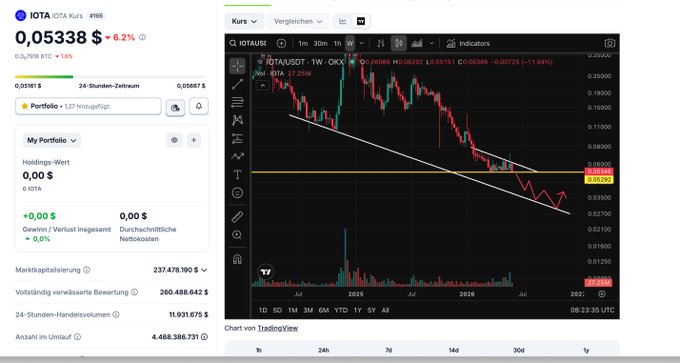Select the crosshair cursor tool

(237, 66)
